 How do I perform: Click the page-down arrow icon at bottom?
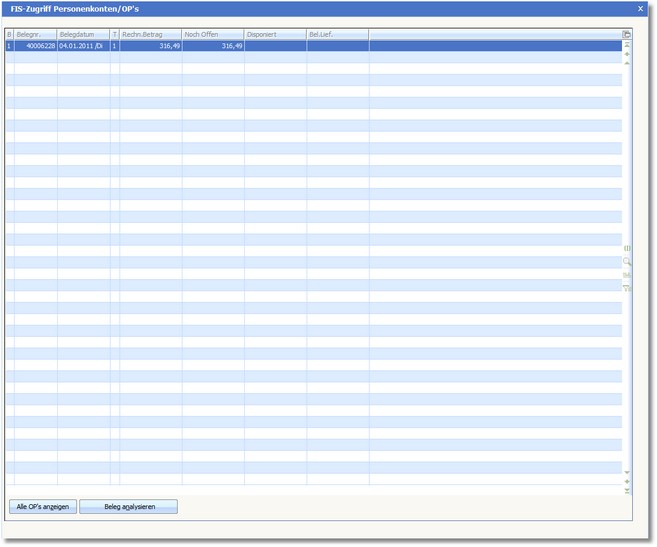(627, 481)
